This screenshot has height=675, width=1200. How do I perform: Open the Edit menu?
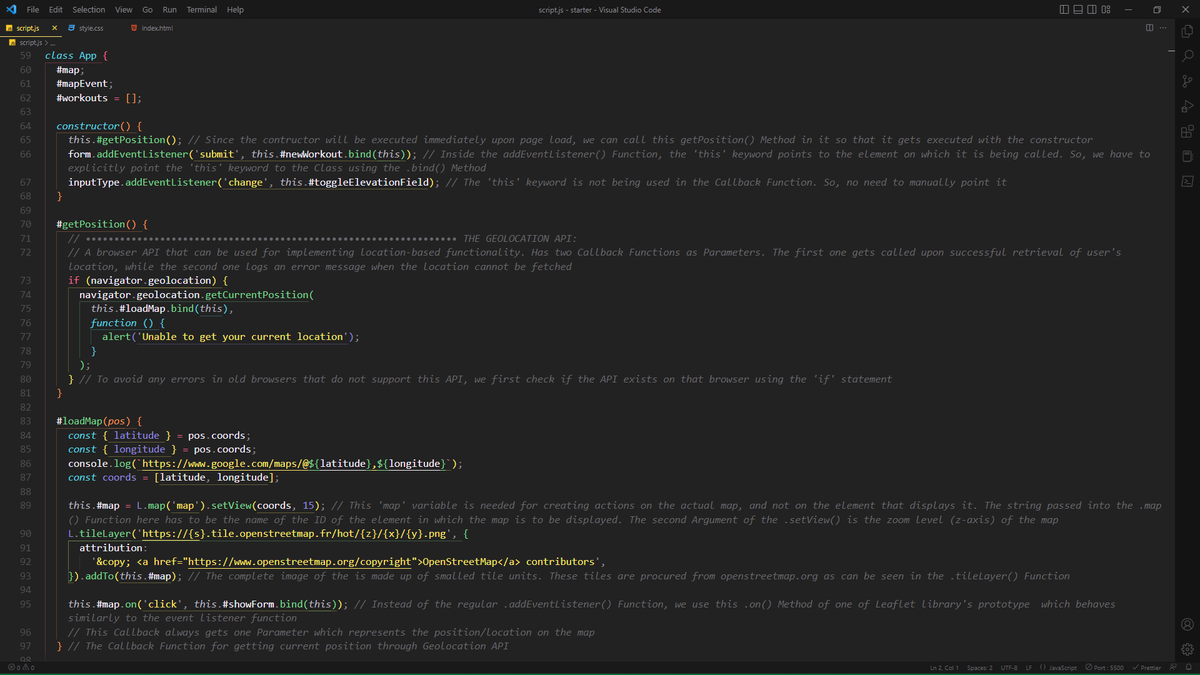(56, 10)
